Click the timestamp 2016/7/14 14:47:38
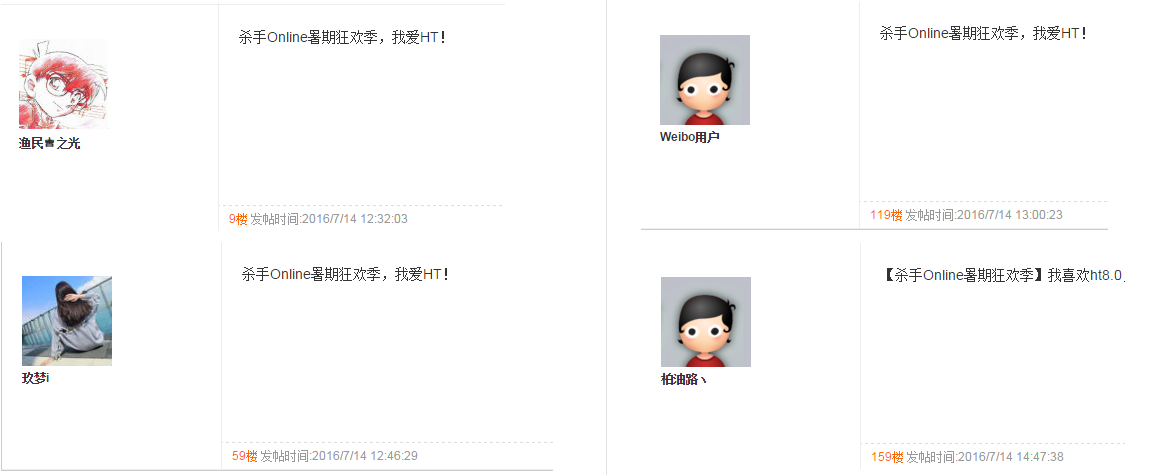Screen dimensions: 1161x475 pos(1011,457)
